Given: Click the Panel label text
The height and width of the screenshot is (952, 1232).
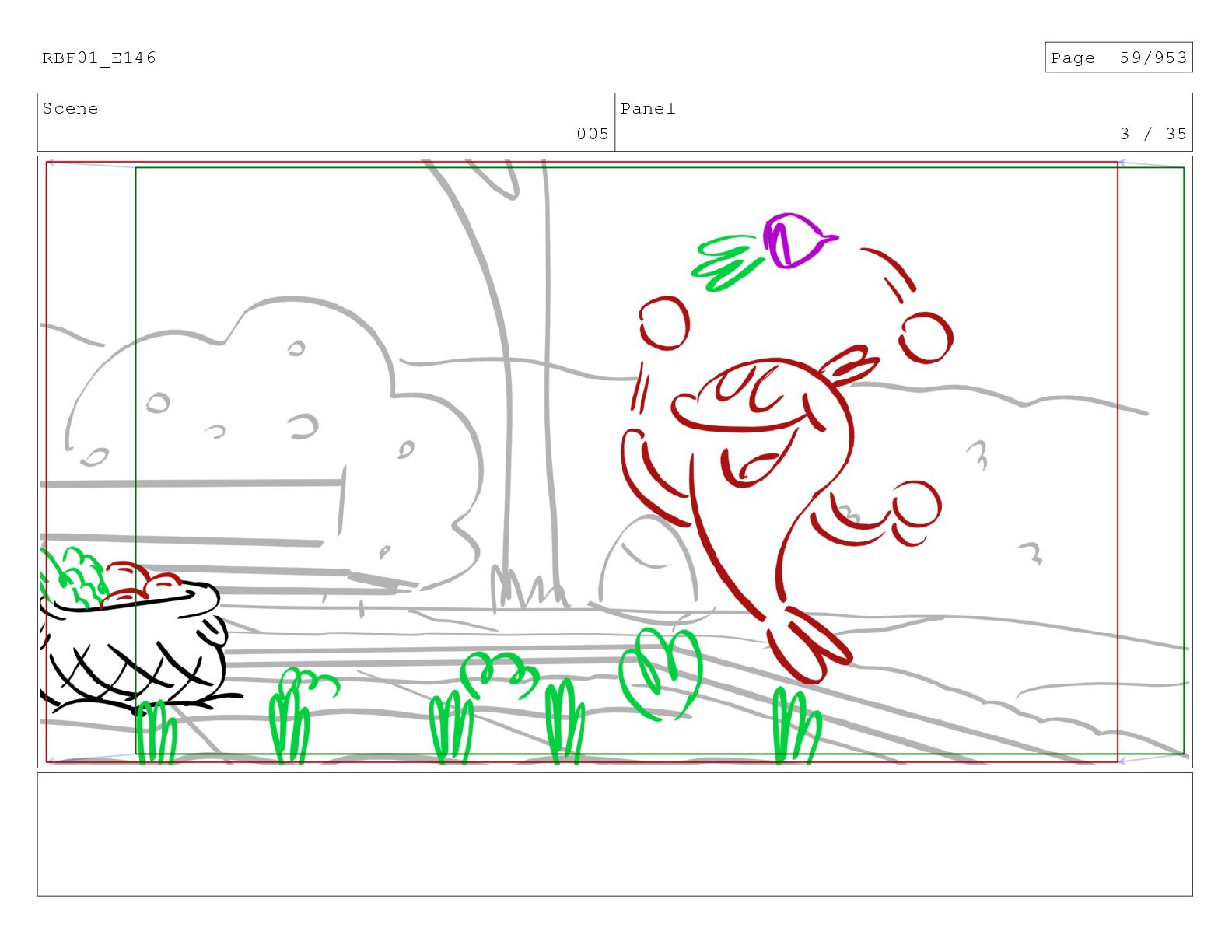Looking at the screenshot, I should [x=648, y=108].
